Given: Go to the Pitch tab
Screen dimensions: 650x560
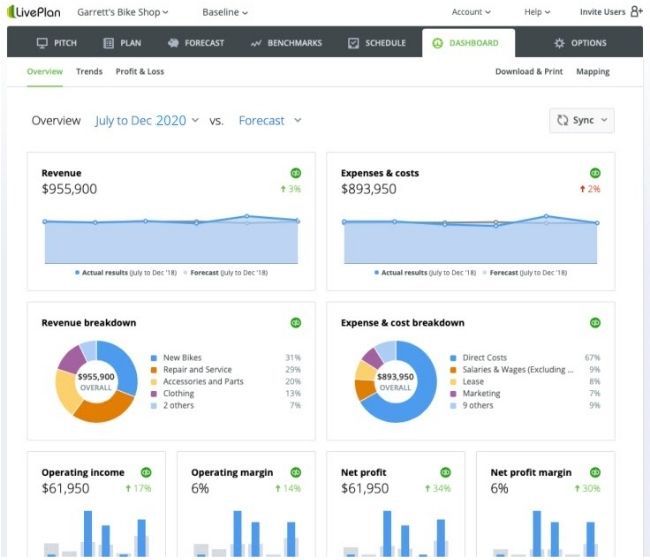Looking at the screenshot, I should click(x=57, y=43).
